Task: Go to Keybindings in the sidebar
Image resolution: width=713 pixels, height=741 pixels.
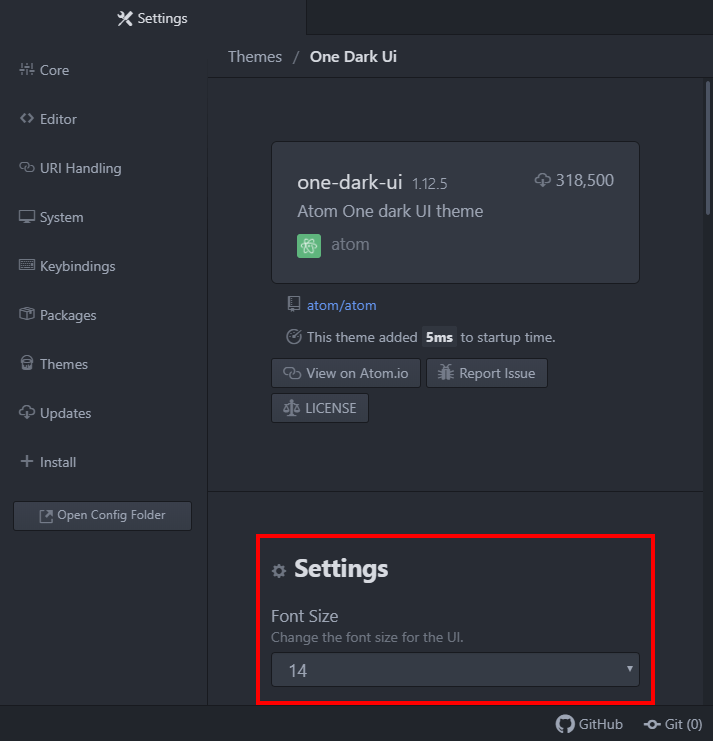Action: [x=77, y=266]
